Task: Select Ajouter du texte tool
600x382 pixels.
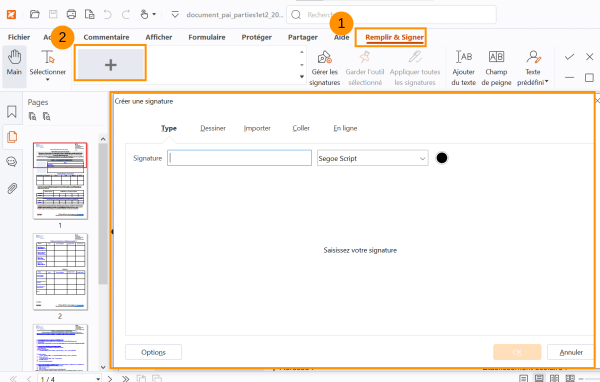Action: tap(463, 68)
